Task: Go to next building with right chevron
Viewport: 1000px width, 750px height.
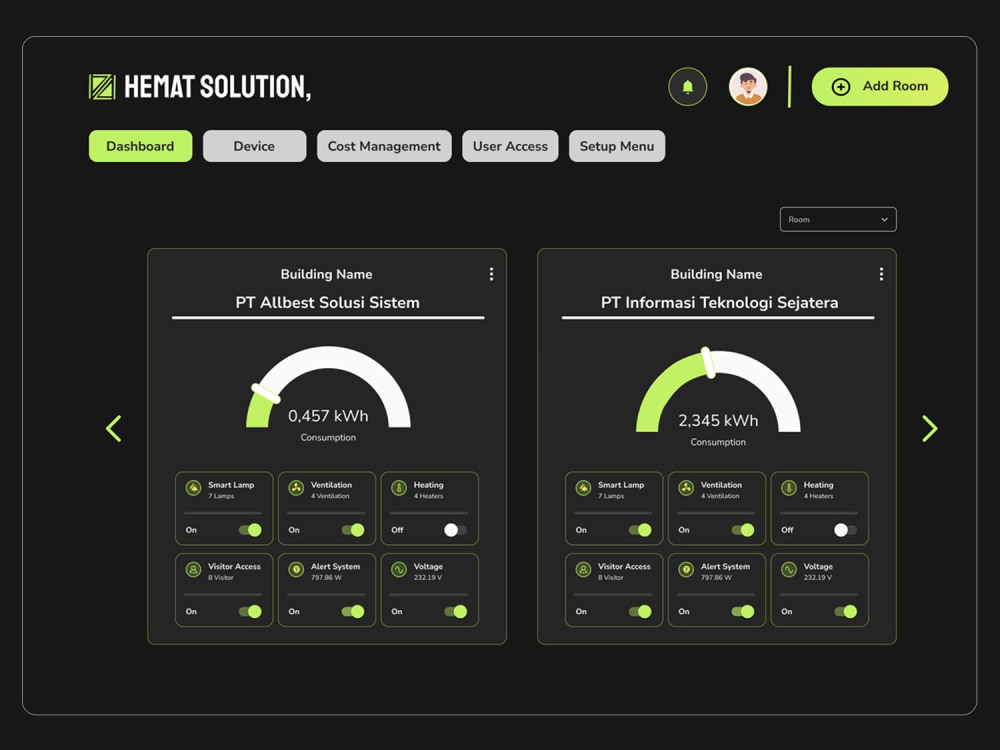Action: click(930, 429)
